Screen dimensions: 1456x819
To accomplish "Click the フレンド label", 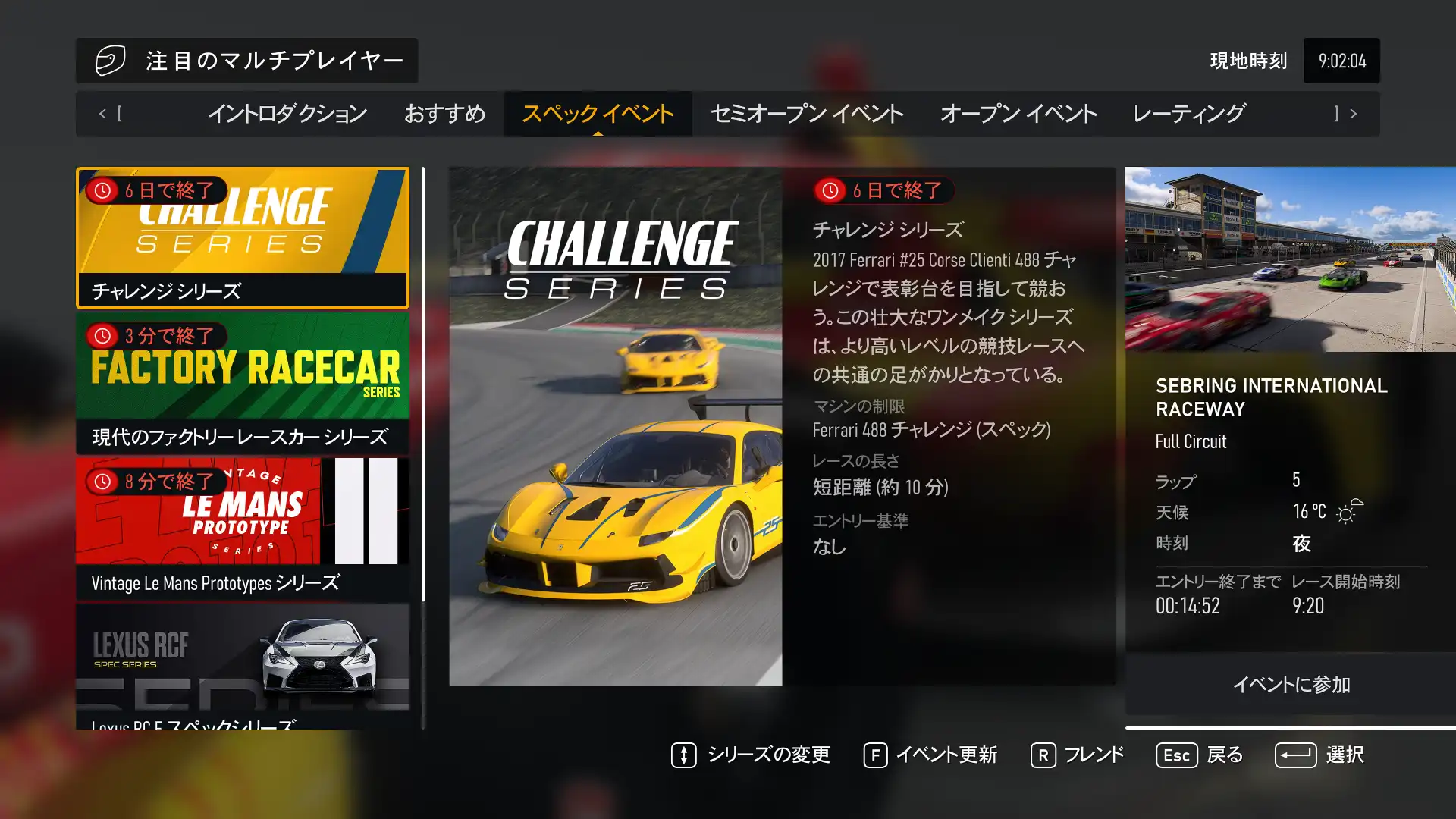I will (x=1094, y=755).
